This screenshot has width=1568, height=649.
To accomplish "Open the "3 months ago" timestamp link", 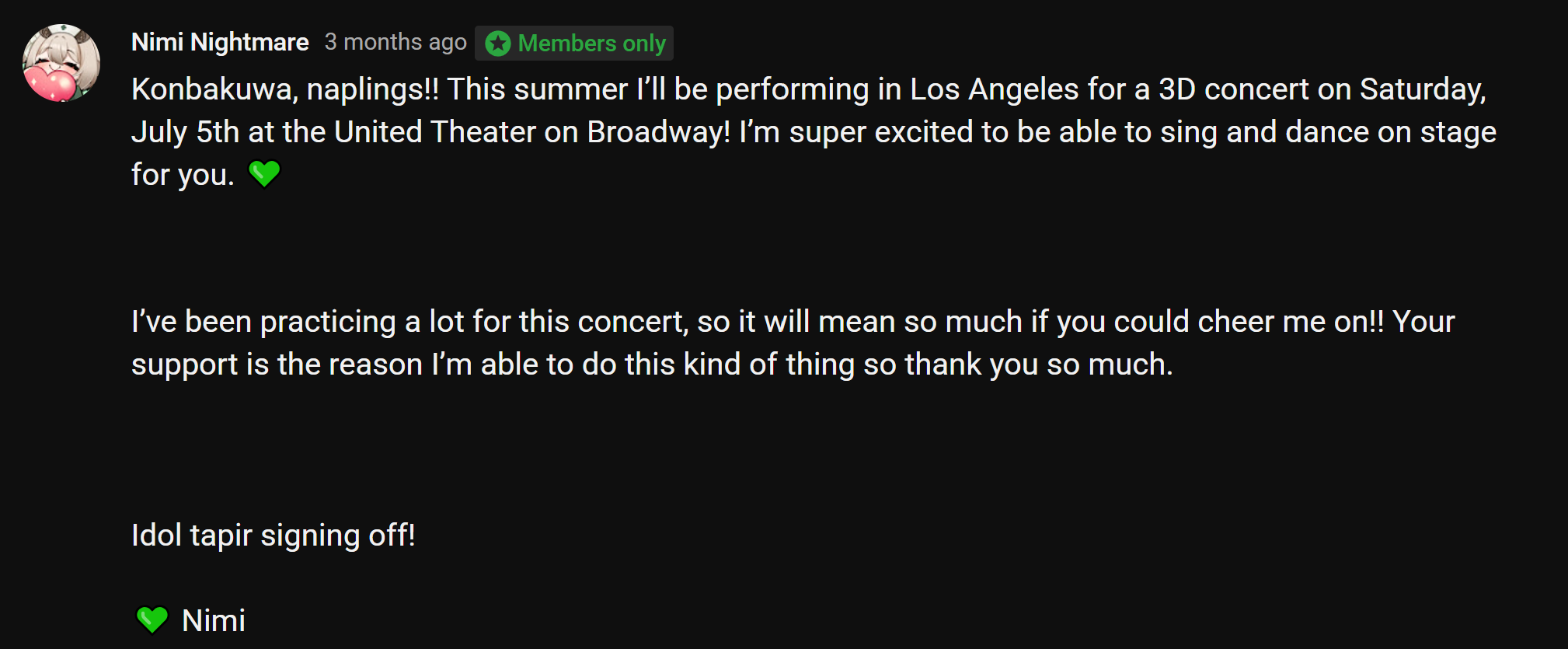I will point(395,42).
